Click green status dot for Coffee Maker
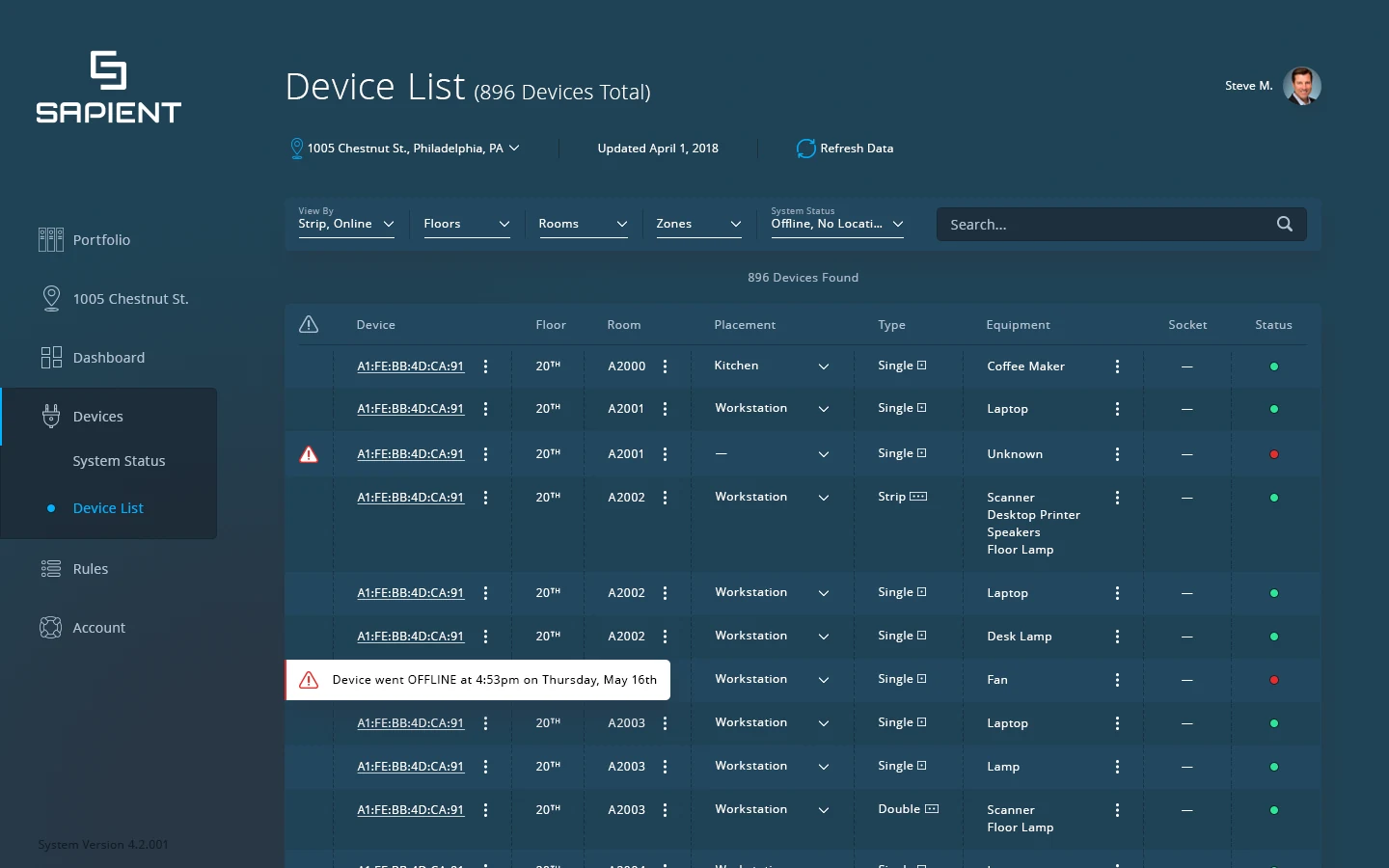1389x868 pixels. (x=1274, y=366)
